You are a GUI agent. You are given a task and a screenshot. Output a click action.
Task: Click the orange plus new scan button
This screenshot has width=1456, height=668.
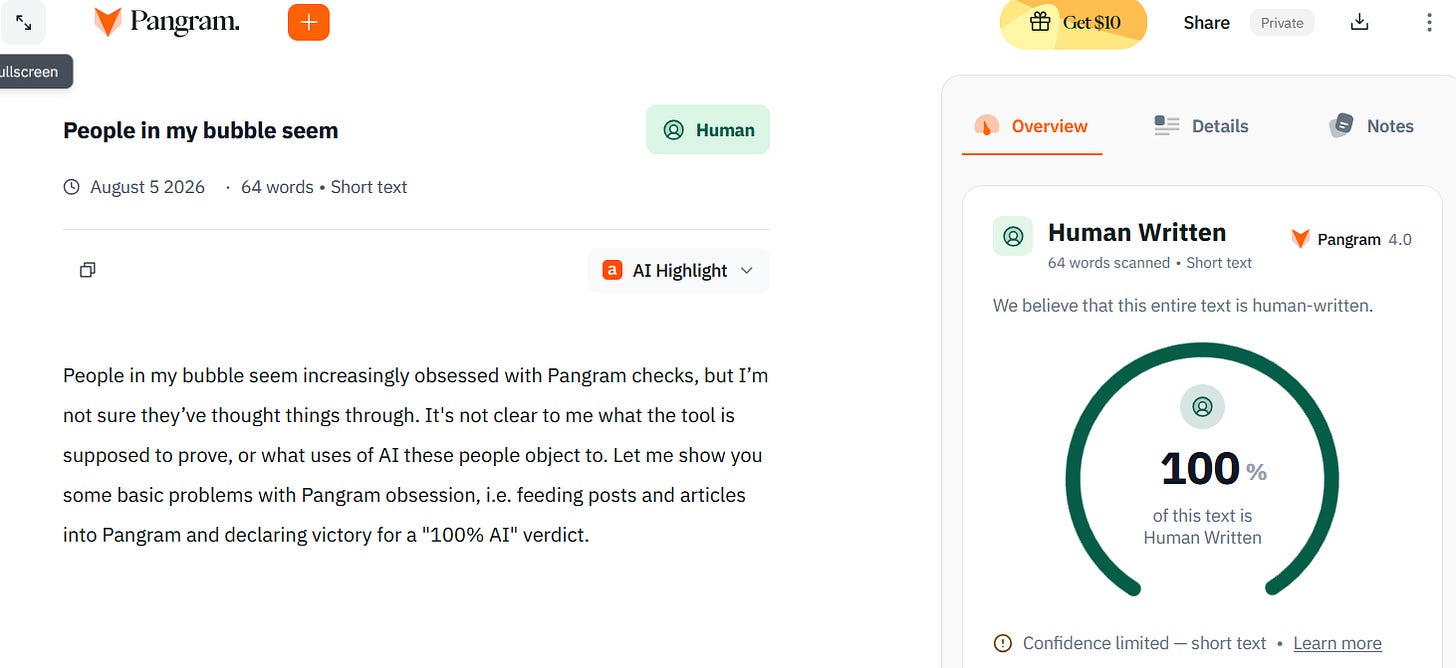[x=308, y=22]
